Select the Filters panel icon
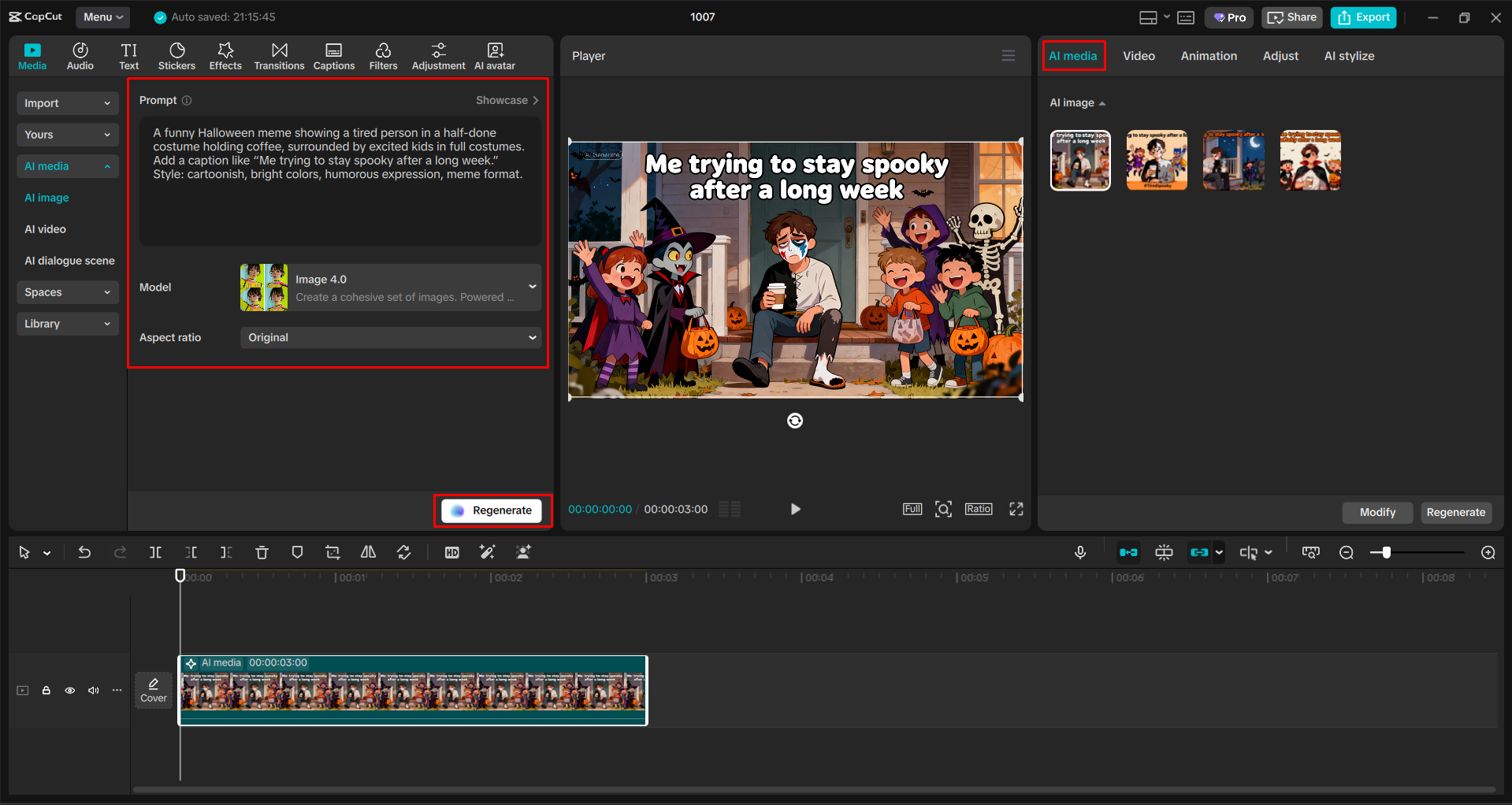 pos(383,55)
